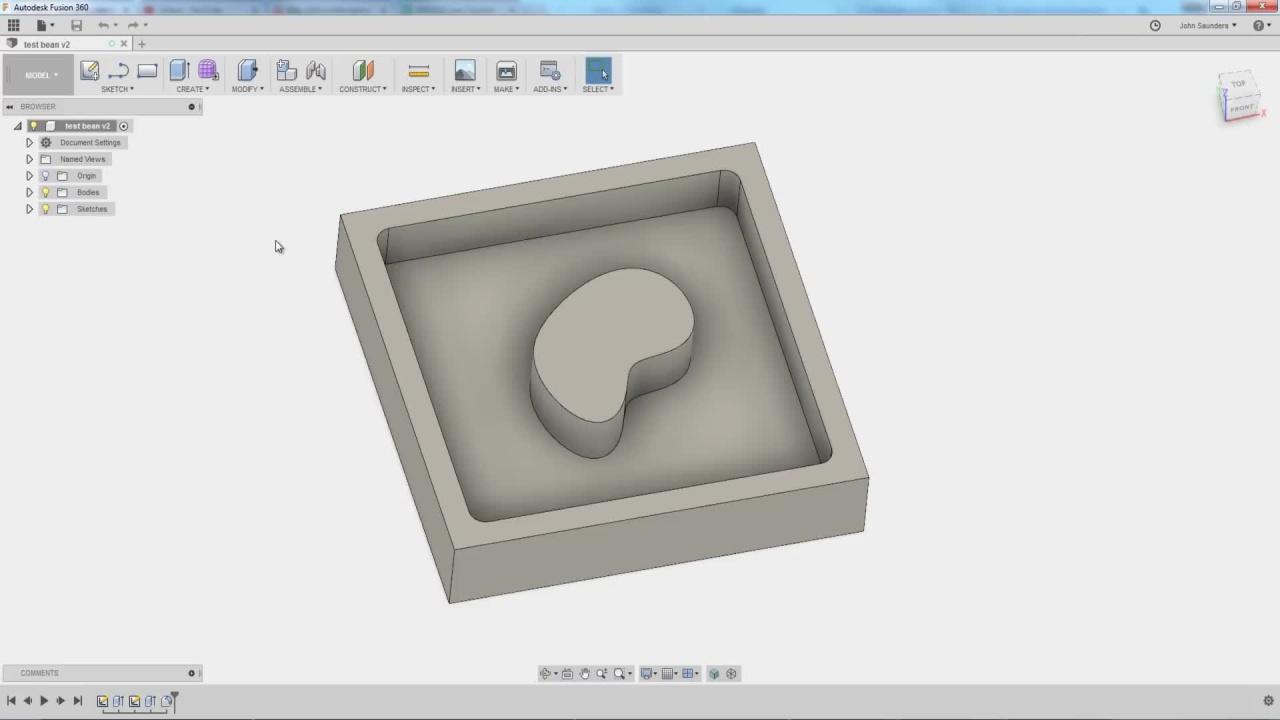
Task: Open the data panel grid icon
Action: [x=14, y=25]
